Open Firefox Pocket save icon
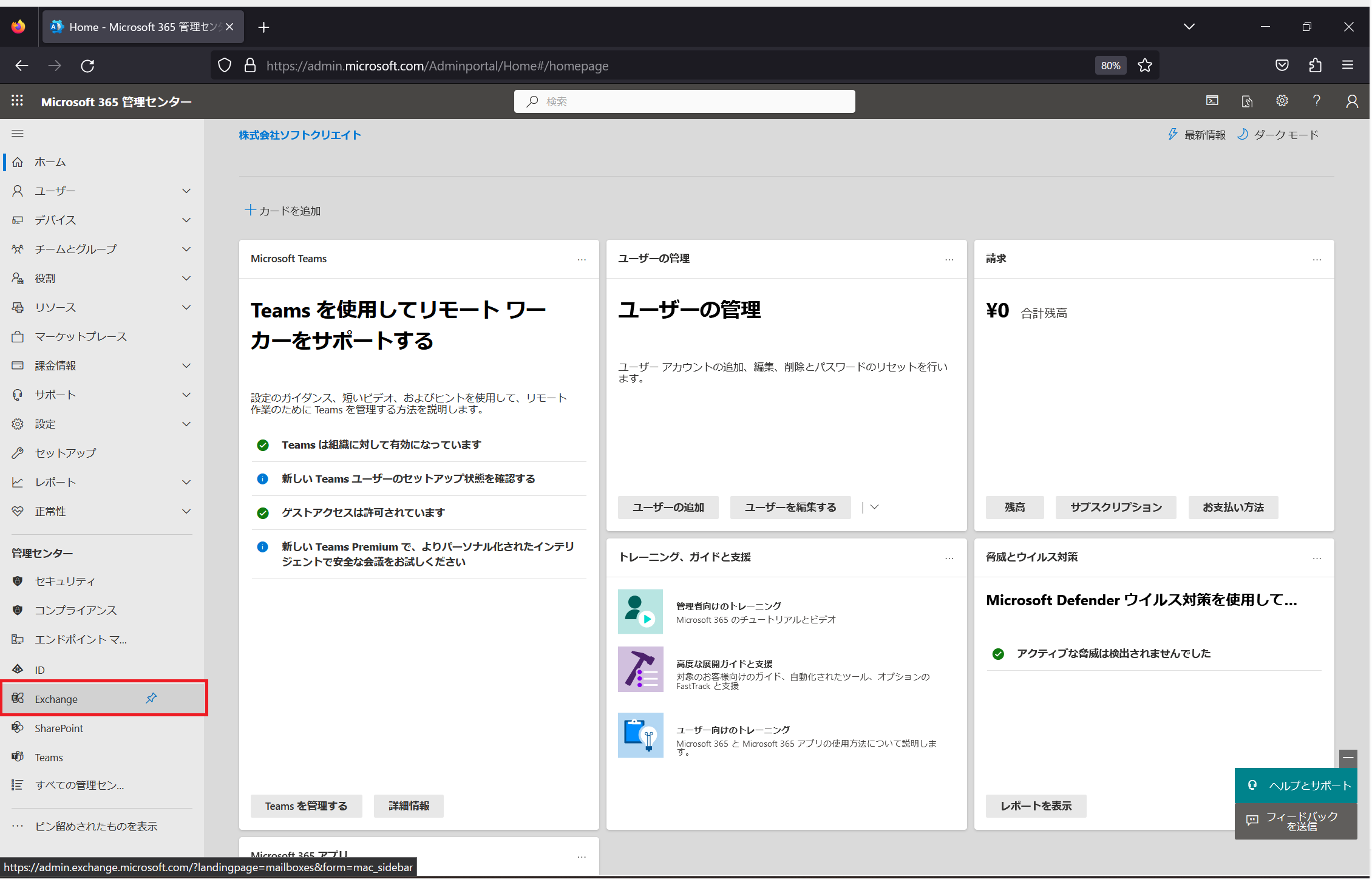Viewport: 1372px width, 879px height. (1282, 66)
